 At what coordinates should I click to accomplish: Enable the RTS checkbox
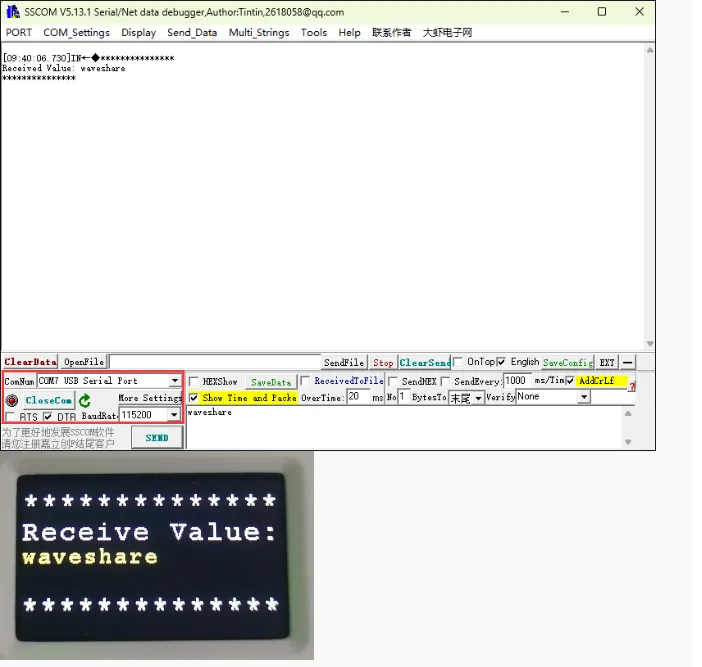point(11,416)
